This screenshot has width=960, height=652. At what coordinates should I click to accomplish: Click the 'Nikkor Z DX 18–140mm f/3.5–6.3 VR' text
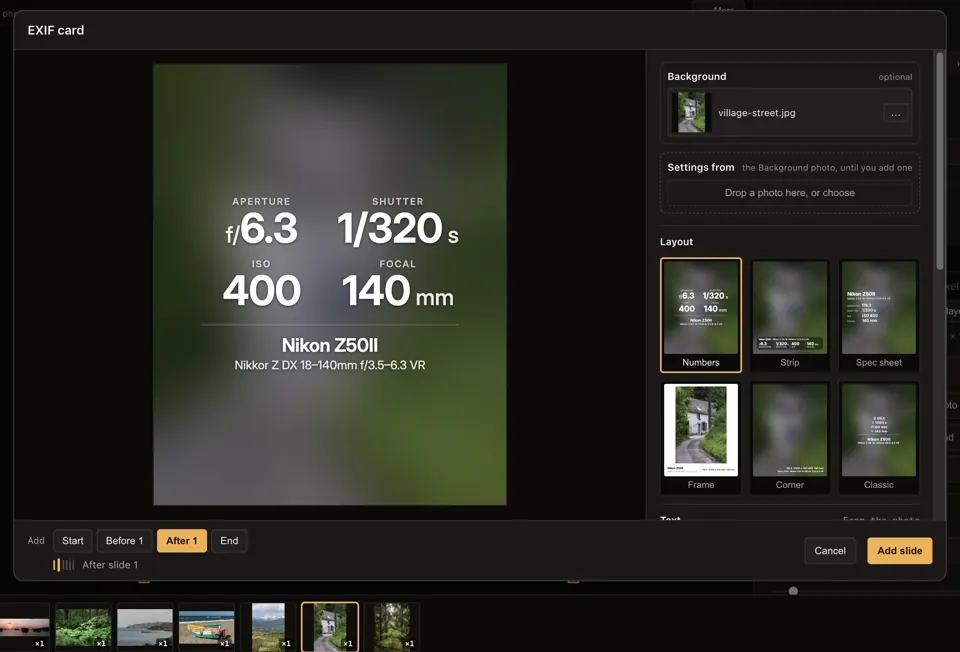pyautogui.click(x=330, y=365)
